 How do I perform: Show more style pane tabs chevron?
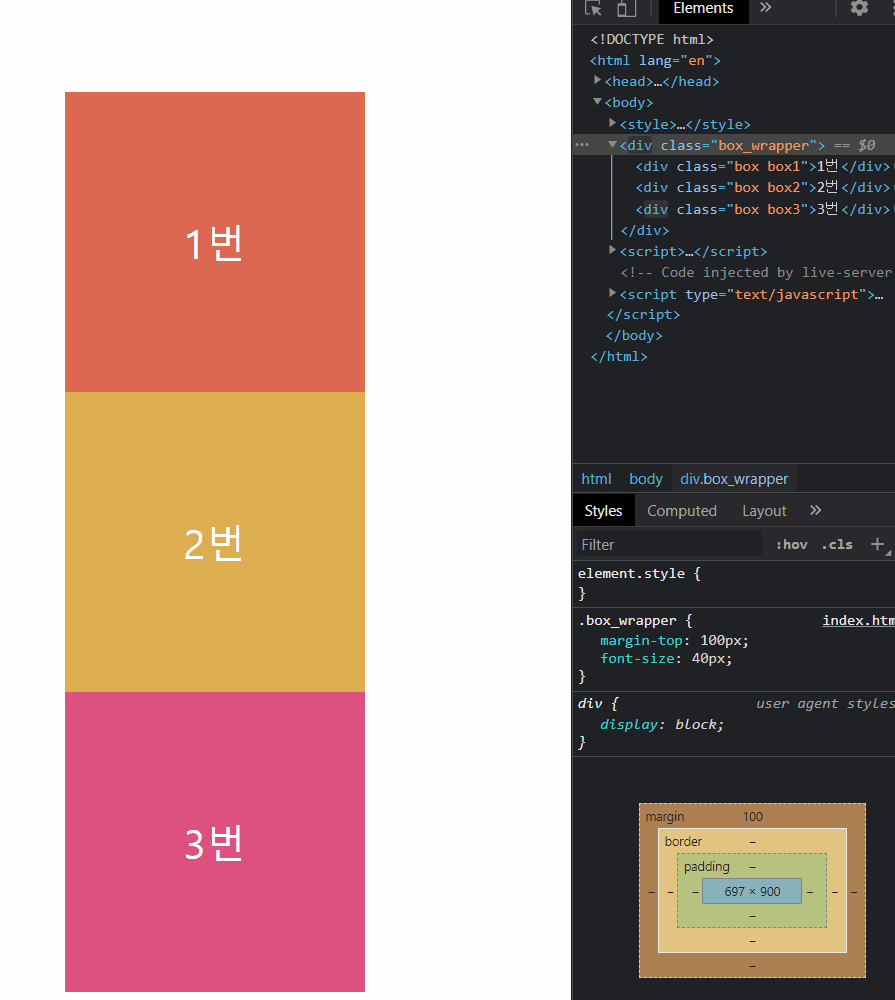click(x=815, y=510)
